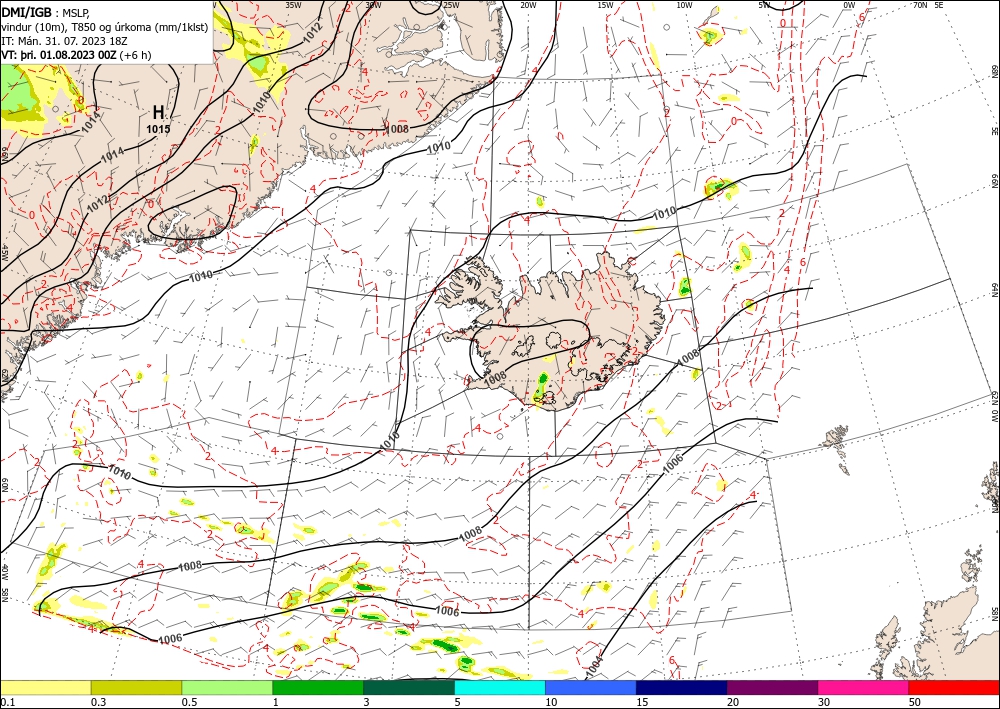The height and width of the screenshot is (709, 1000).
Task: Click the red 50+ legend color band
Action: [954, 687]
